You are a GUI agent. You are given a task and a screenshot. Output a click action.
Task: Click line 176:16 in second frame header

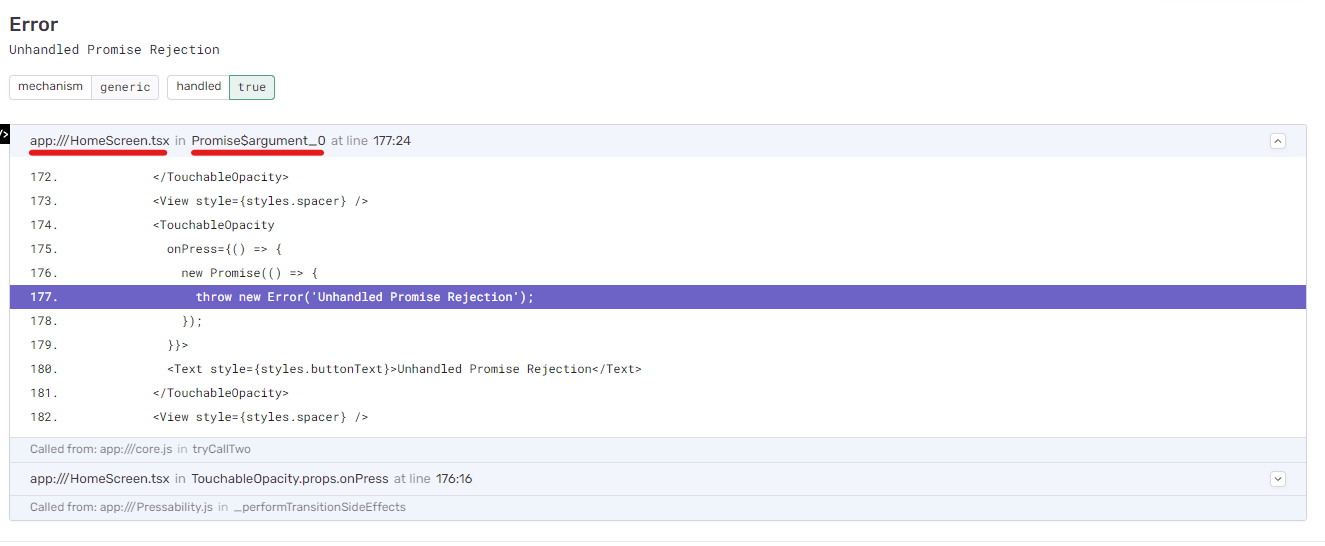pos(454,479)
